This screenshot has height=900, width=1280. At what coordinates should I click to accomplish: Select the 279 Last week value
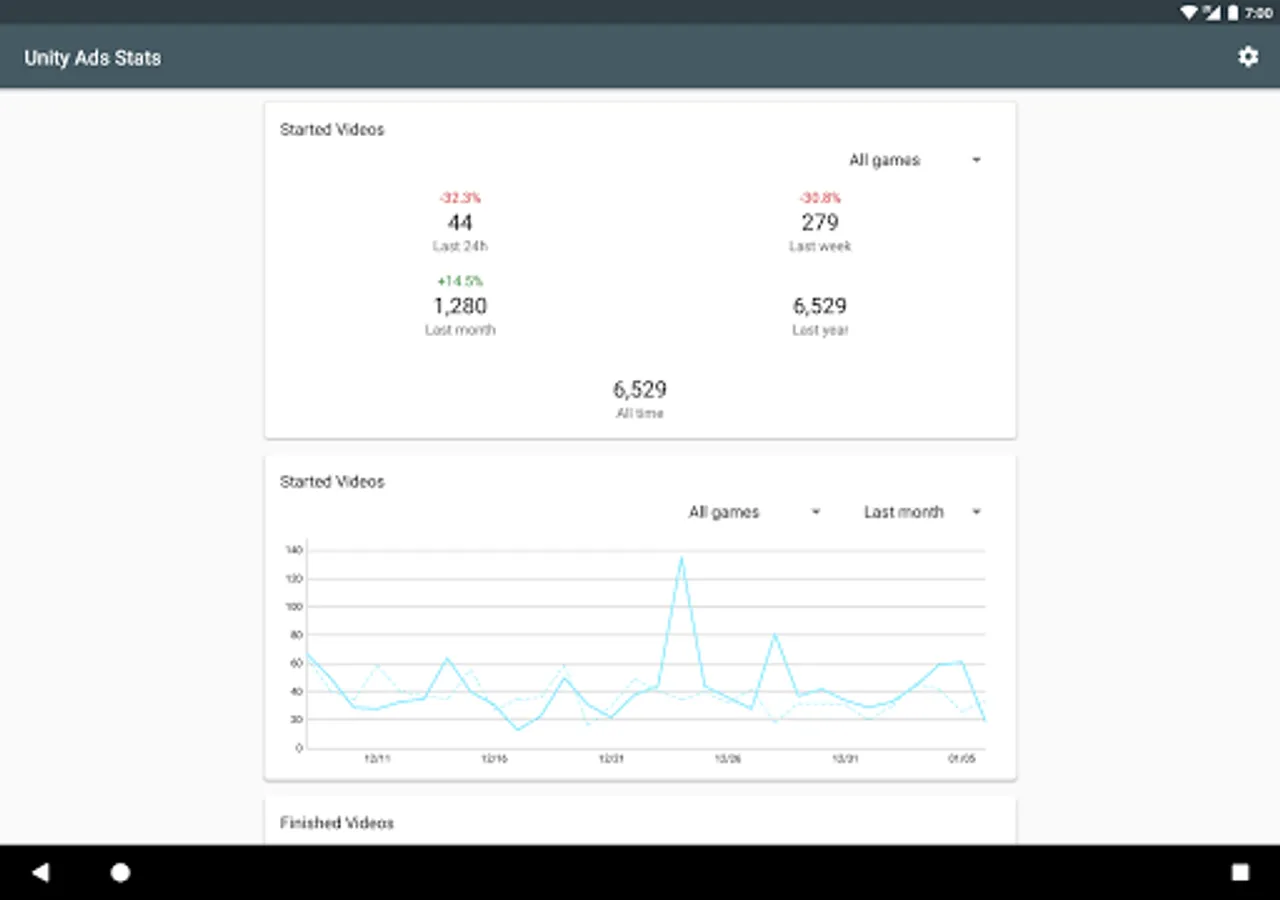tap(820, 222)
